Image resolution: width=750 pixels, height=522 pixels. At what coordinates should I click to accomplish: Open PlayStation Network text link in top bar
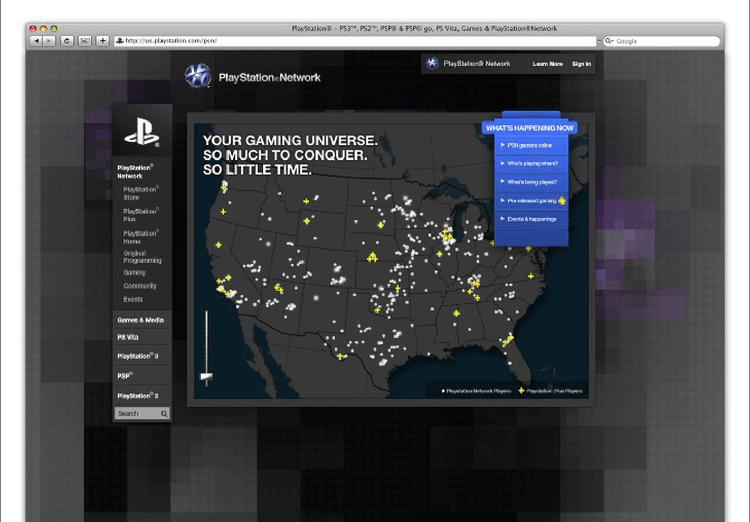click(x=476, y=64)
